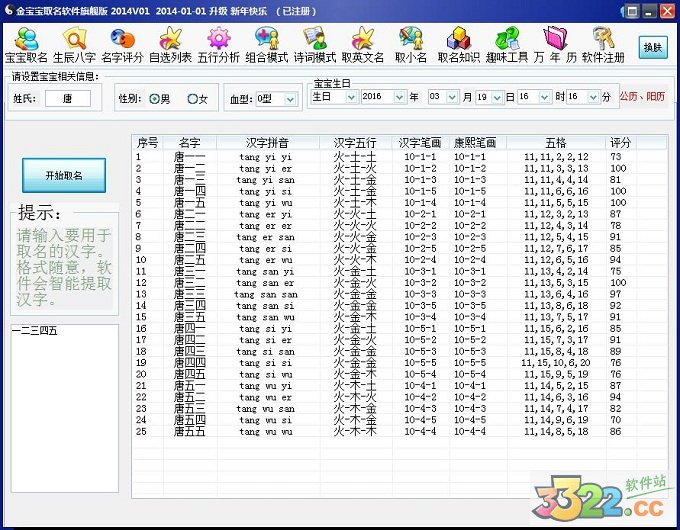Sort by the 名字 column header
The height and width of the screenshot is (530, 680).
click(190, 142)
